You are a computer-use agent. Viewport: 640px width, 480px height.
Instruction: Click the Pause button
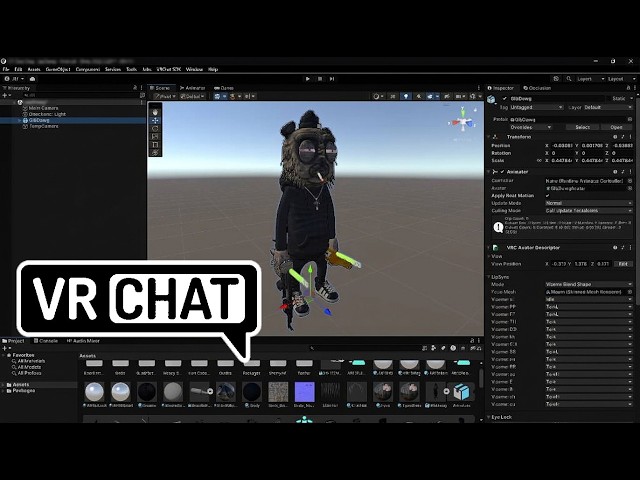tap(320, 79)
